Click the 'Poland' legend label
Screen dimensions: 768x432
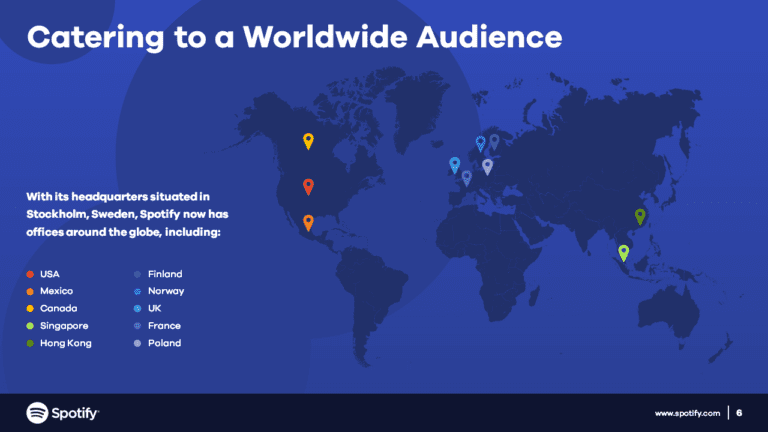click(x=165, y=343)
